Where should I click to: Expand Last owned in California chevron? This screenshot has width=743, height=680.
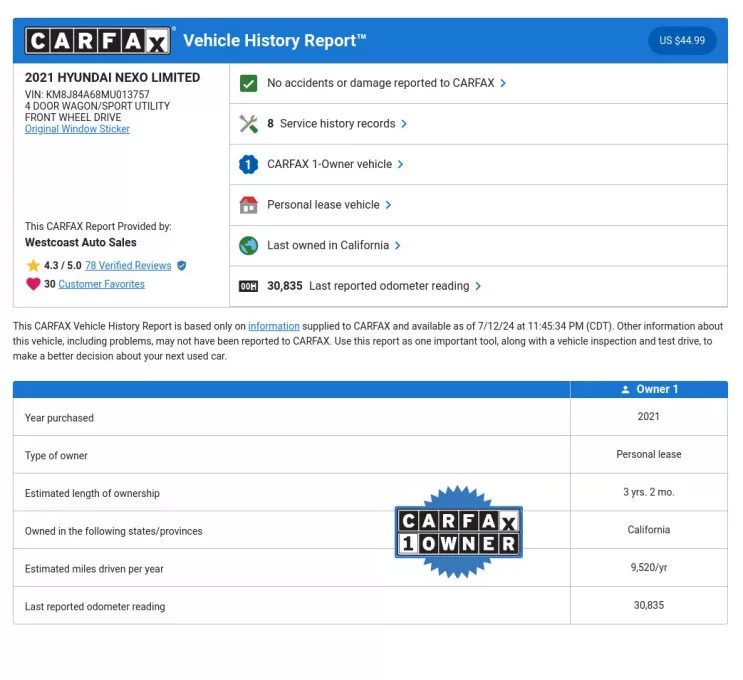(x=398, y=245)
